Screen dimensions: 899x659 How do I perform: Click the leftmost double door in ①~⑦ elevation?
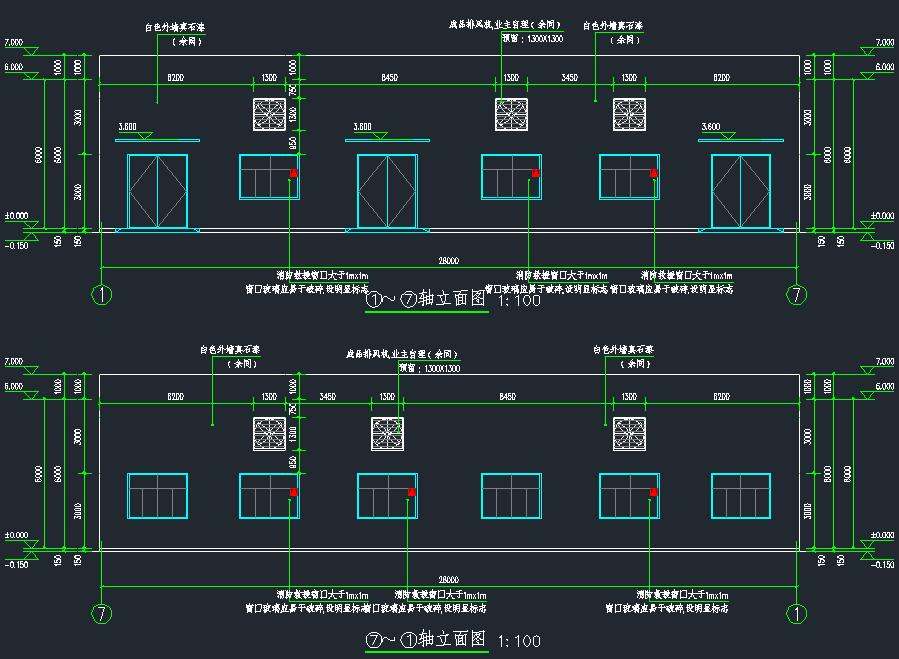tap(158, 192)
